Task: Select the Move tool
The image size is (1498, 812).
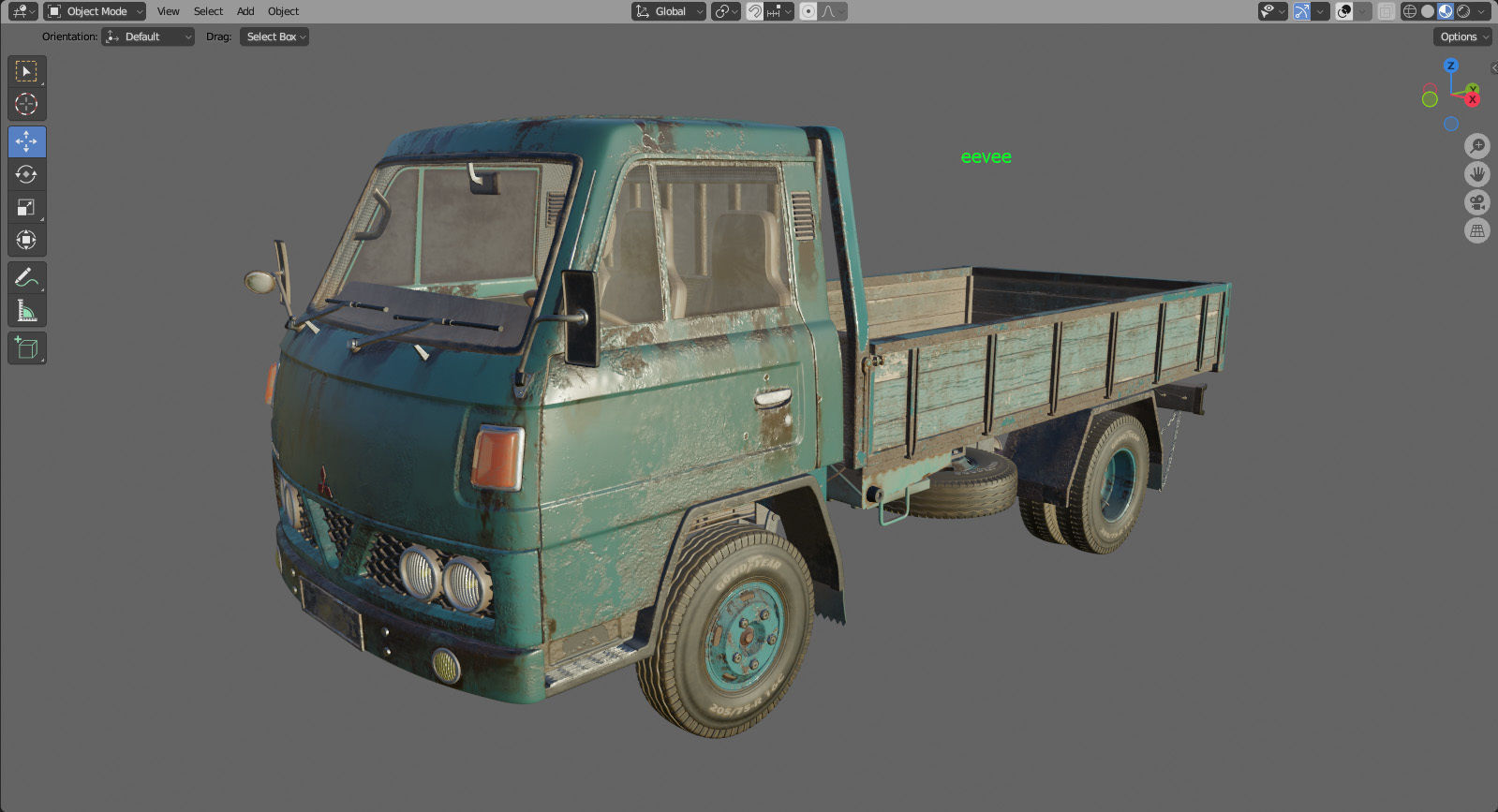Action: point(26,141)
